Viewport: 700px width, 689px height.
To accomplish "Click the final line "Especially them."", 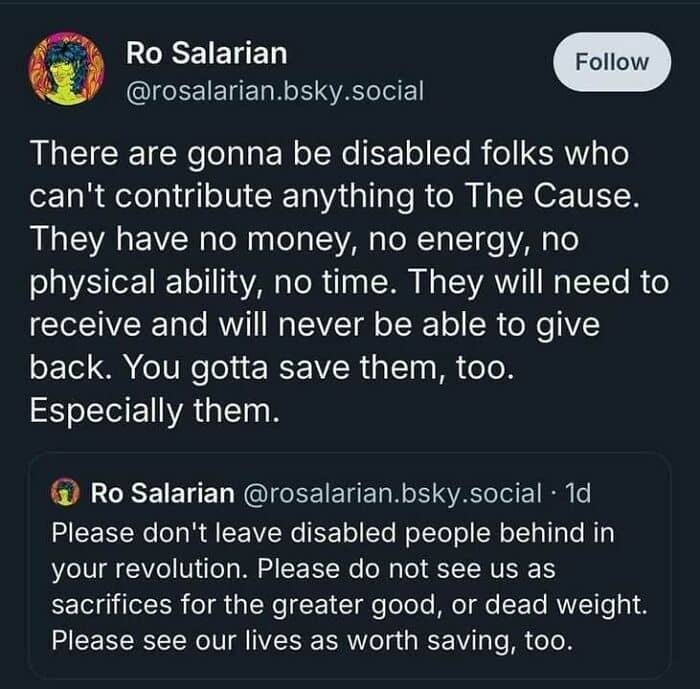I will click(x=150, y=412).
